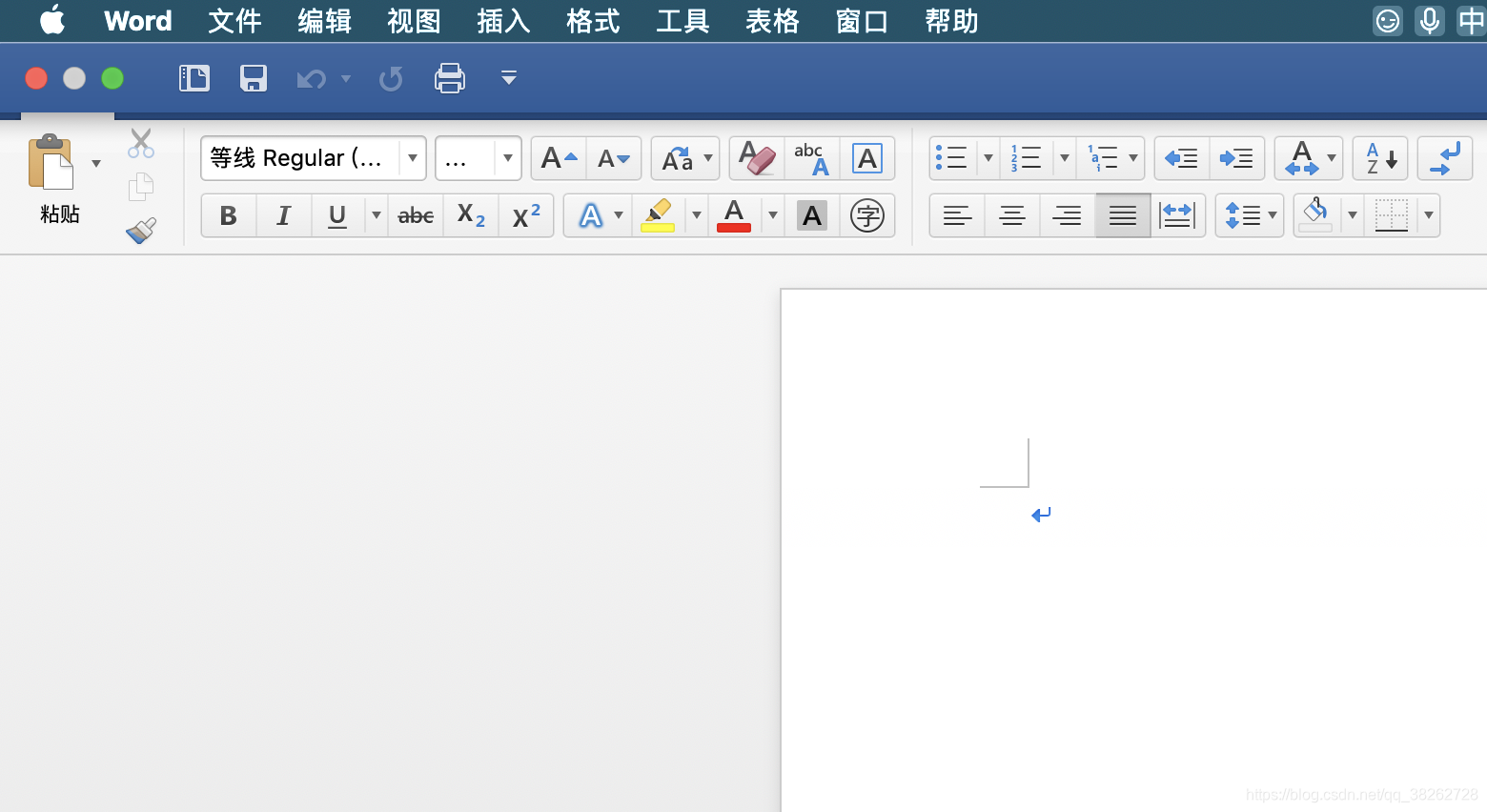
Task: Open customize quick access toolbar arrow
Action: (x=509, y=78)
